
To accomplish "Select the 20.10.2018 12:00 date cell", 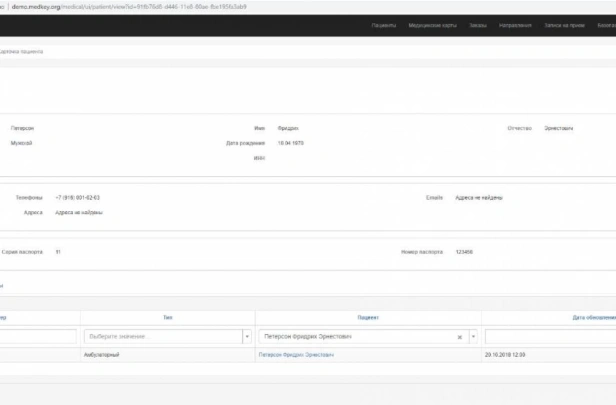I will (505, 355).
